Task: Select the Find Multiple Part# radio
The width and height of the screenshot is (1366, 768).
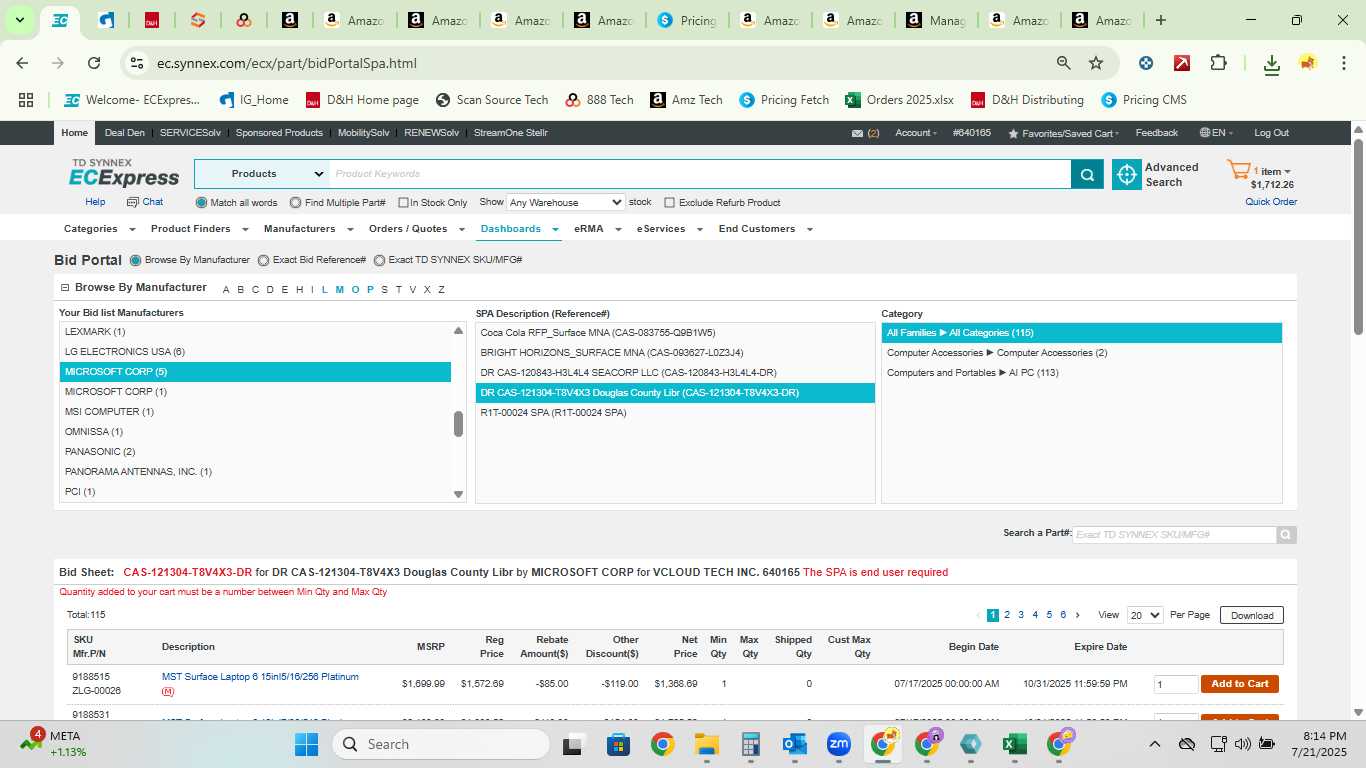Action: [295, 203]
